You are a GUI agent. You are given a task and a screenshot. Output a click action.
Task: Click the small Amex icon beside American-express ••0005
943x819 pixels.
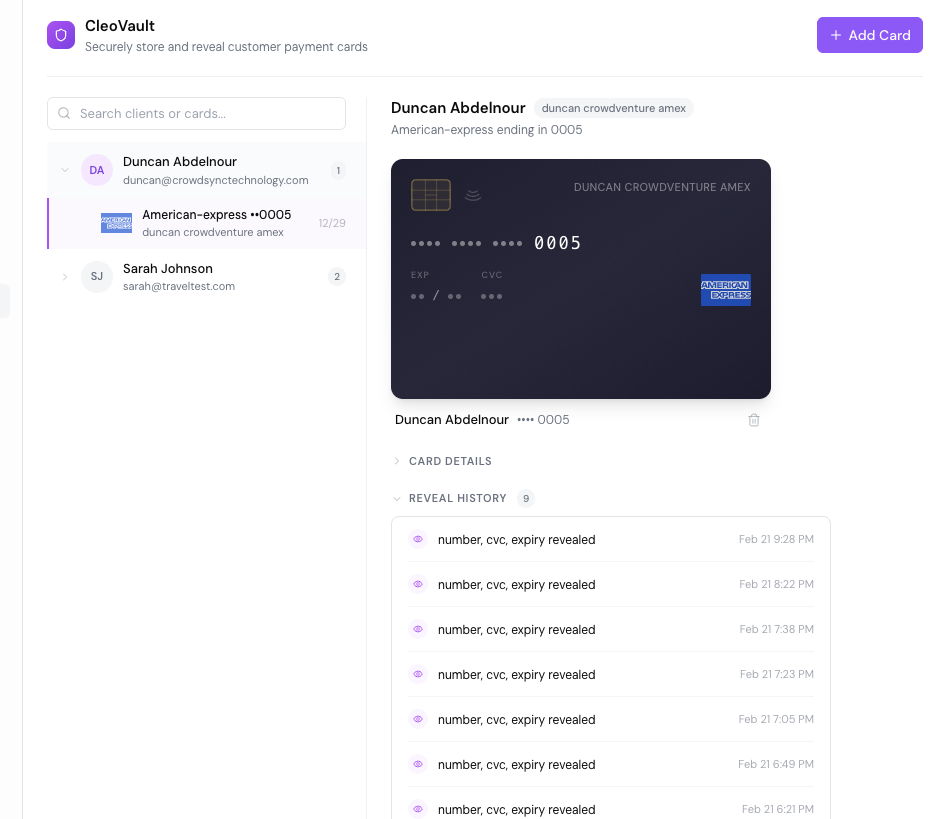click(116, 222)
